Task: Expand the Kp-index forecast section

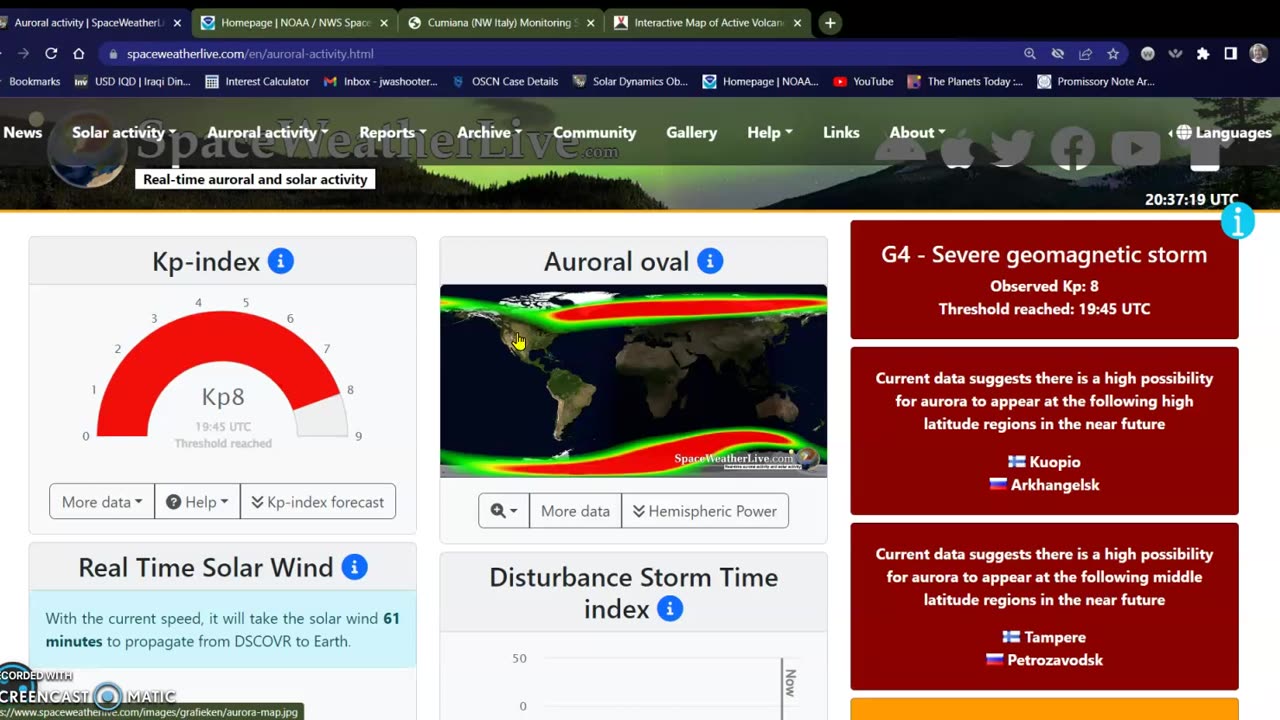Action: [x=318, y=502]
